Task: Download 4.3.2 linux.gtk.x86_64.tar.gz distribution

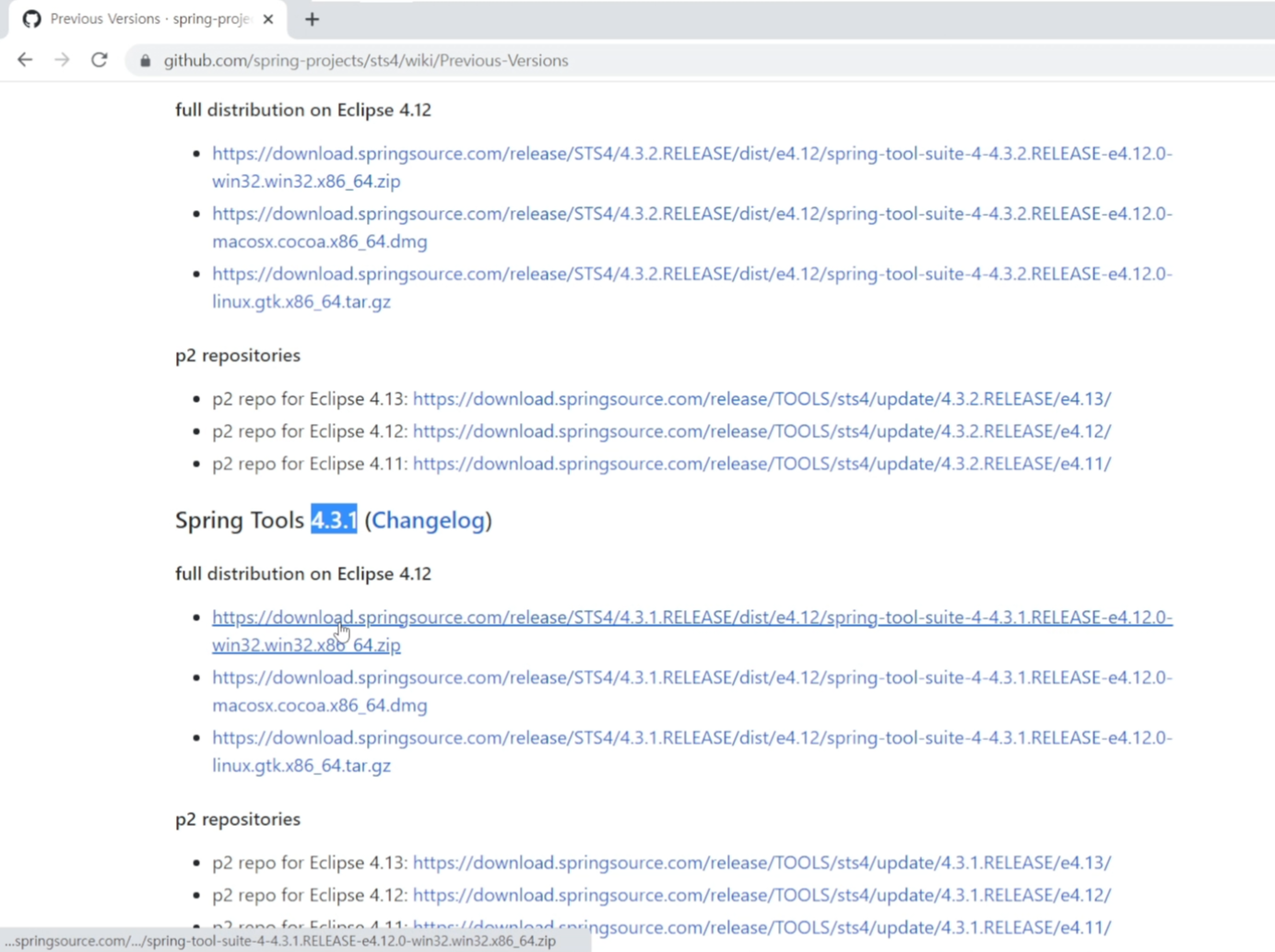Action: [692, 288]
